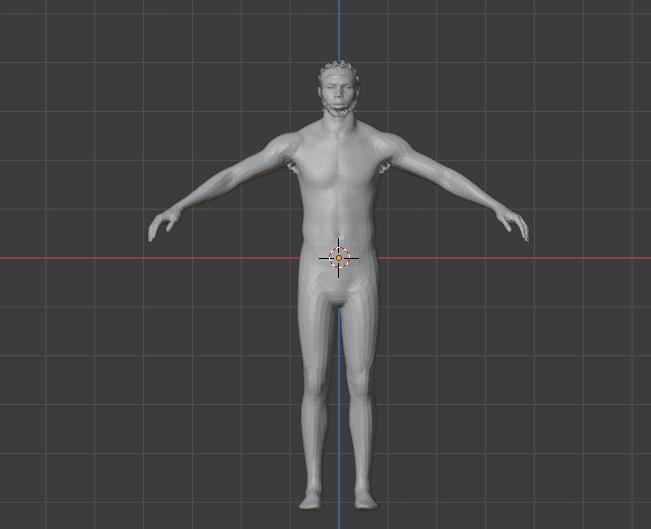Click the 3D cursor crosshair at the pelvis

tap(339, 258)
